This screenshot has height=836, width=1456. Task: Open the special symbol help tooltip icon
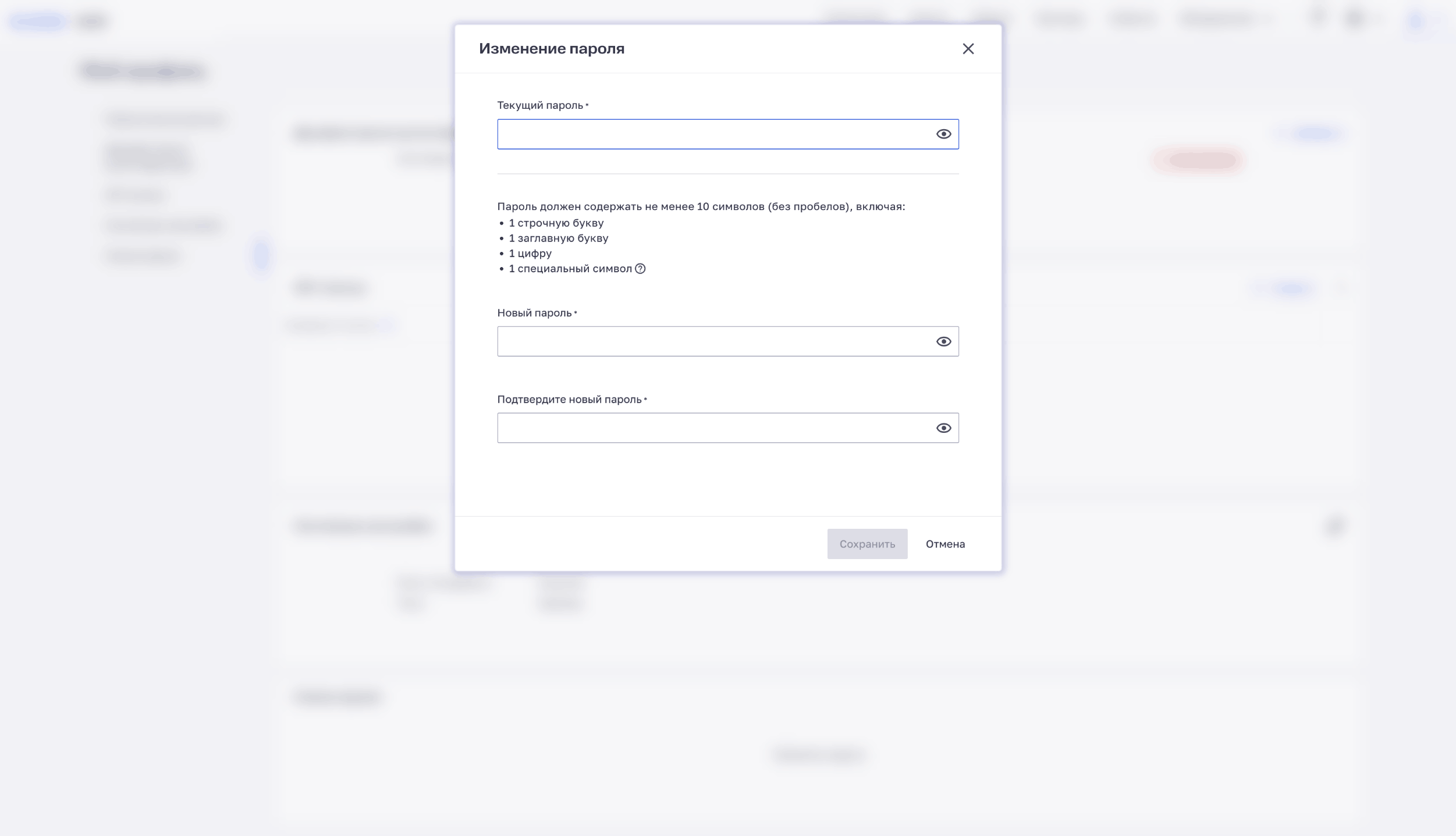[640, 269]
